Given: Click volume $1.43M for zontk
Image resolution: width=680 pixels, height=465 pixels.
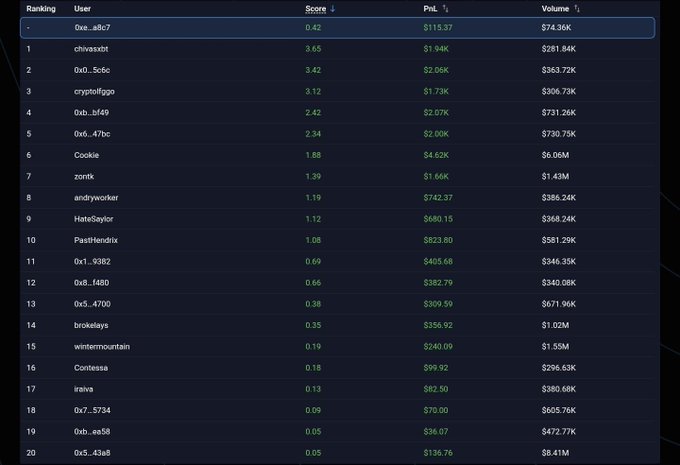Looking at the screenshot, I should tap(555, 177).
